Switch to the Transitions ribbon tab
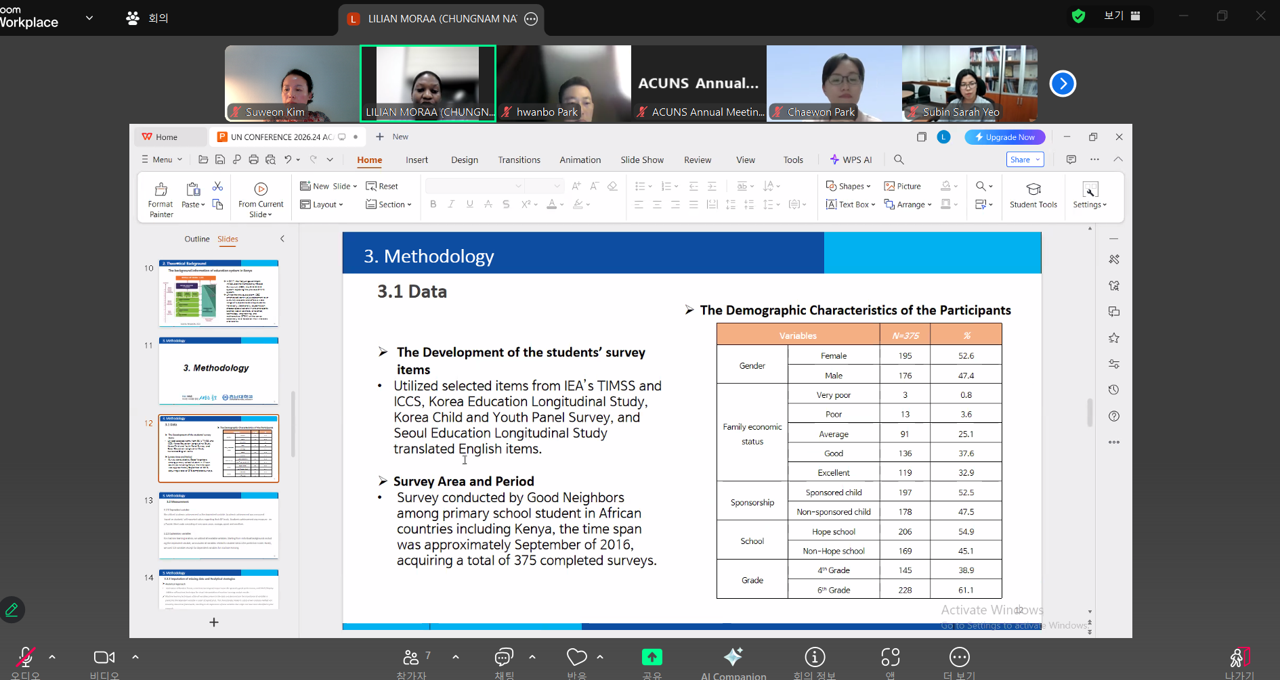 coord(519,160)
